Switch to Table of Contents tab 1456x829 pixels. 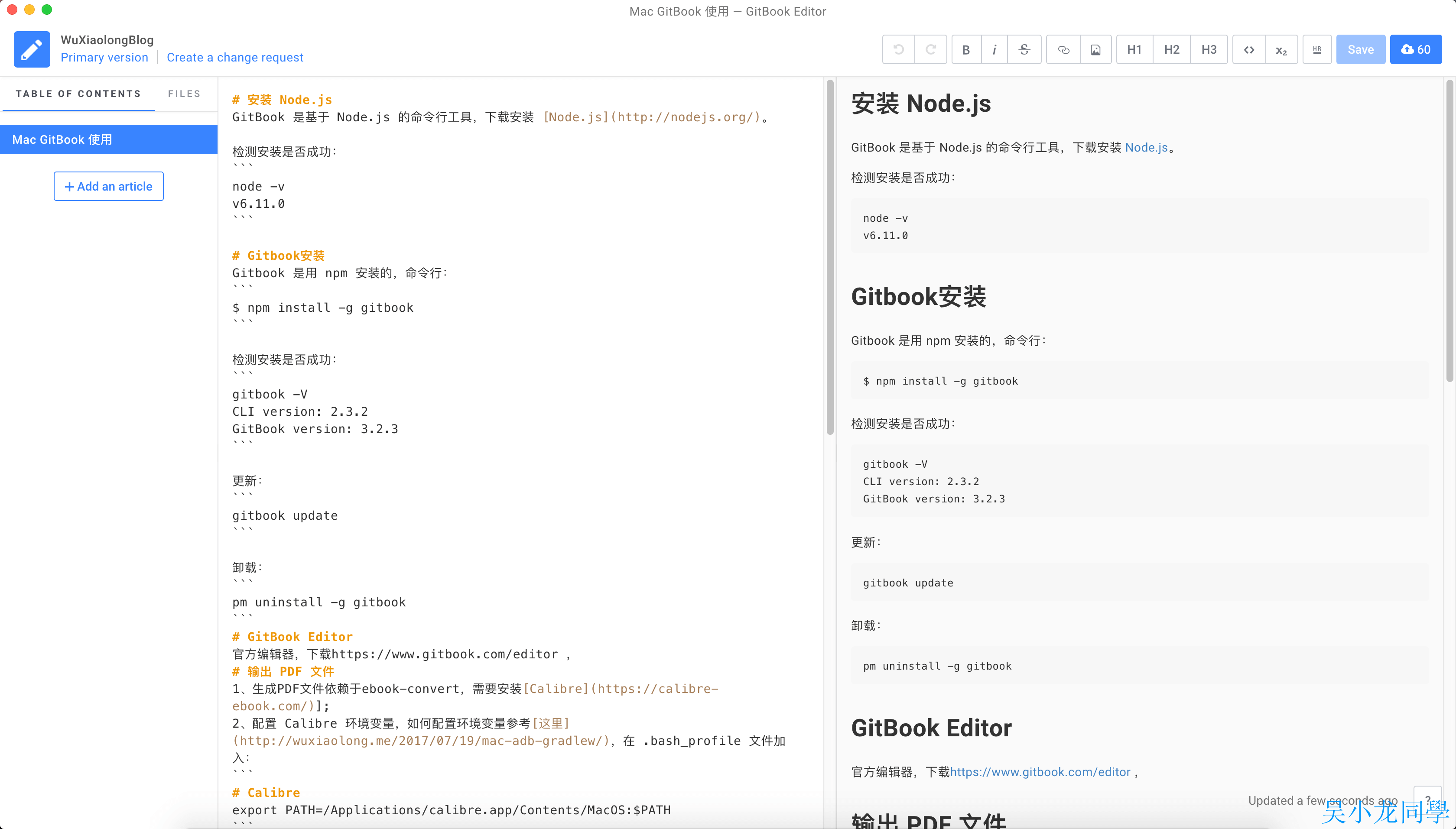point(78,94)
